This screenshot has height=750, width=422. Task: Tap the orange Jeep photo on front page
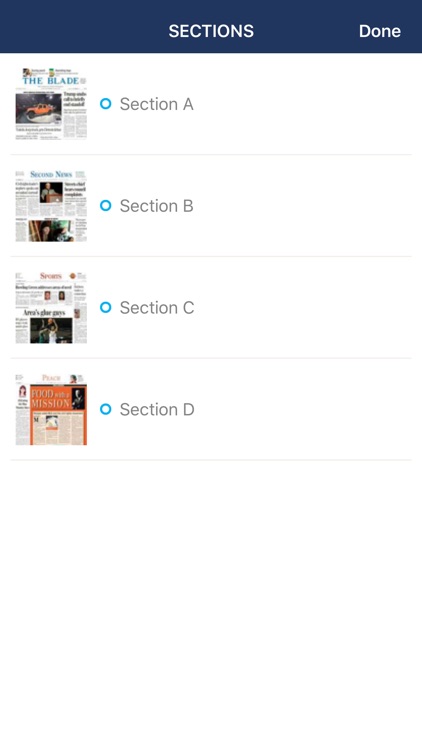(x=38, y=109)
